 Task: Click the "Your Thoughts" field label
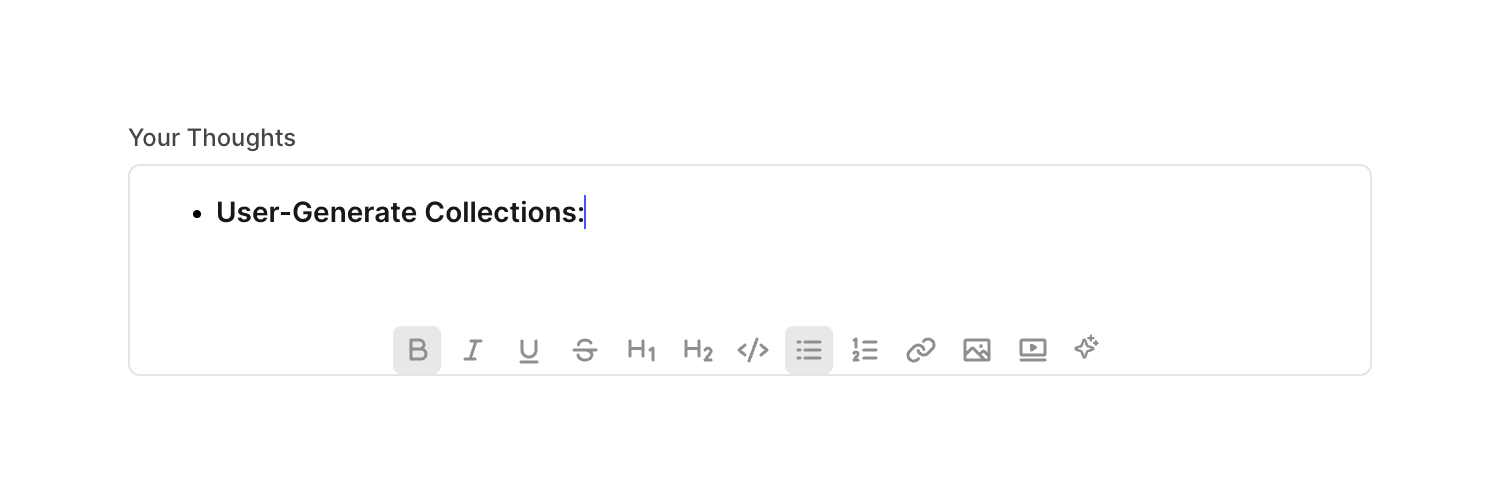pyautogui.click(x=212, y=138)
